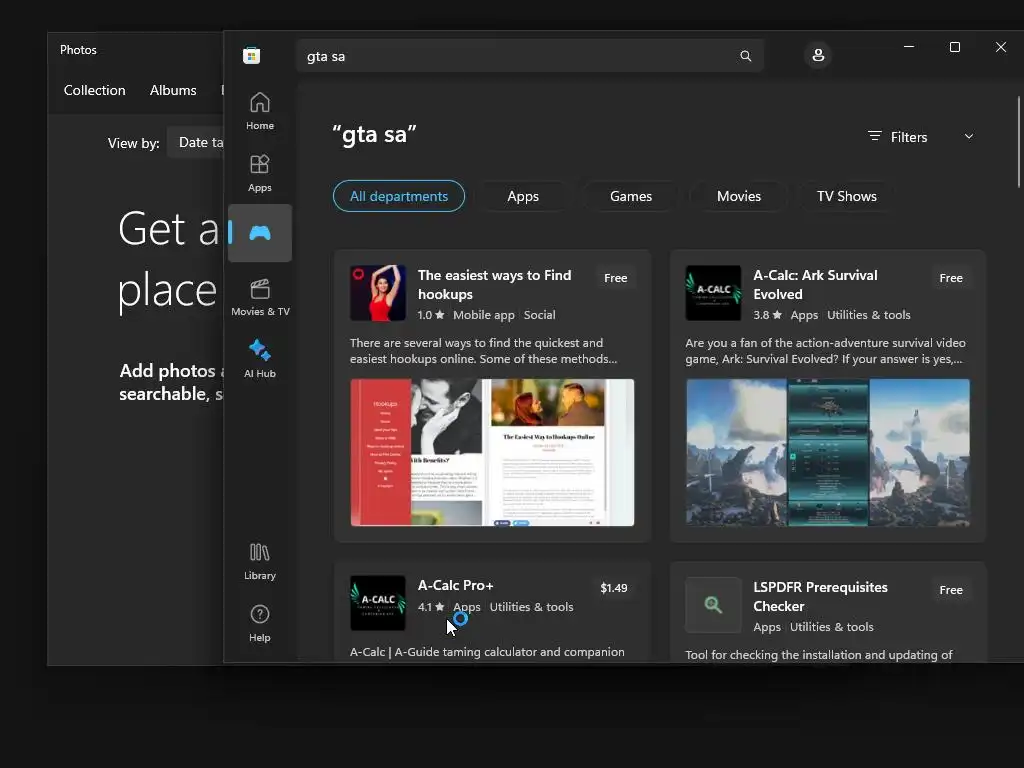The height and width of the screenshot is (768, 1024).
Task: Close the Microsoft Store window
Action: (x=1000, y=47)
